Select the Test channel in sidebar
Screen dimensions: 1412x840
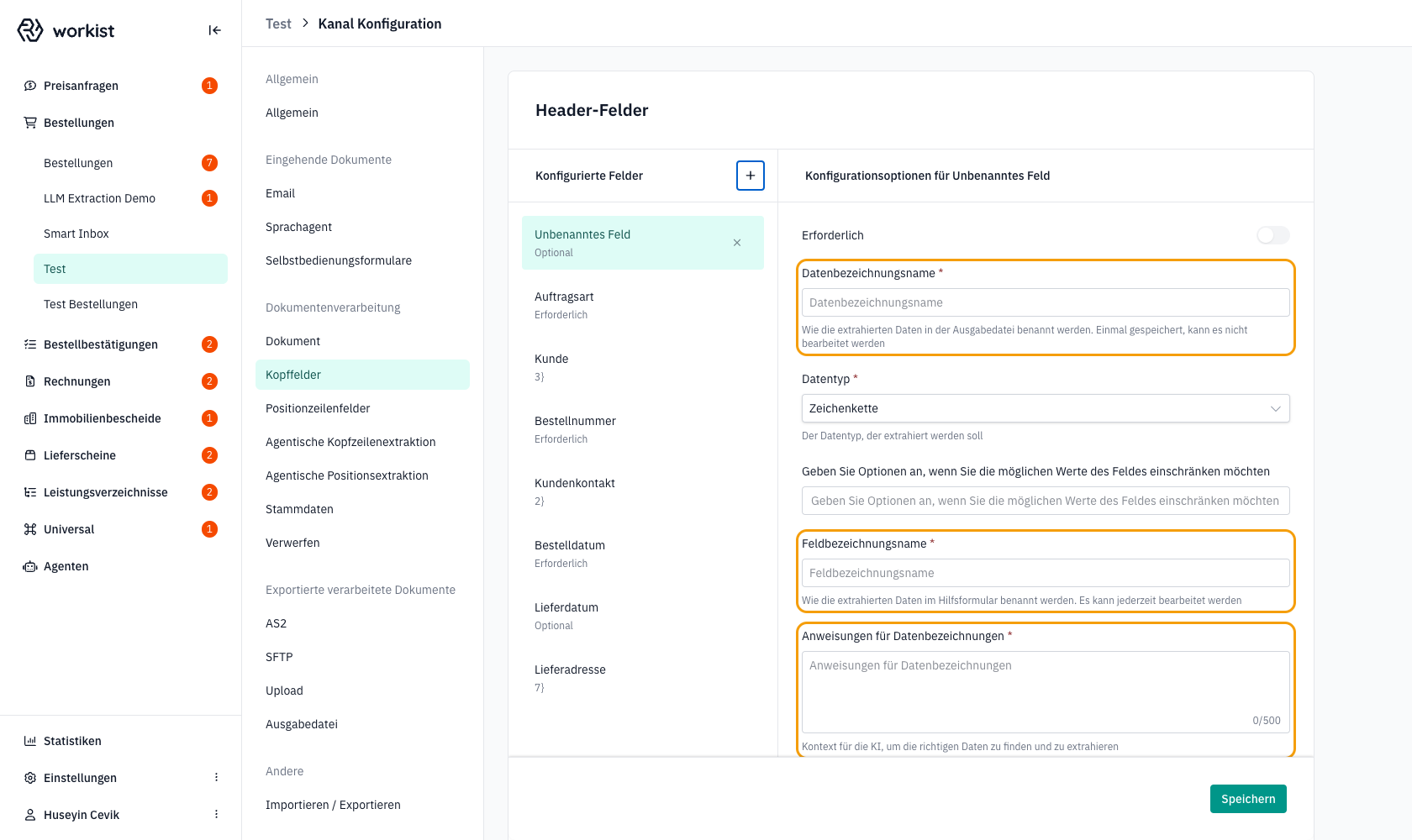pos(130,269)
